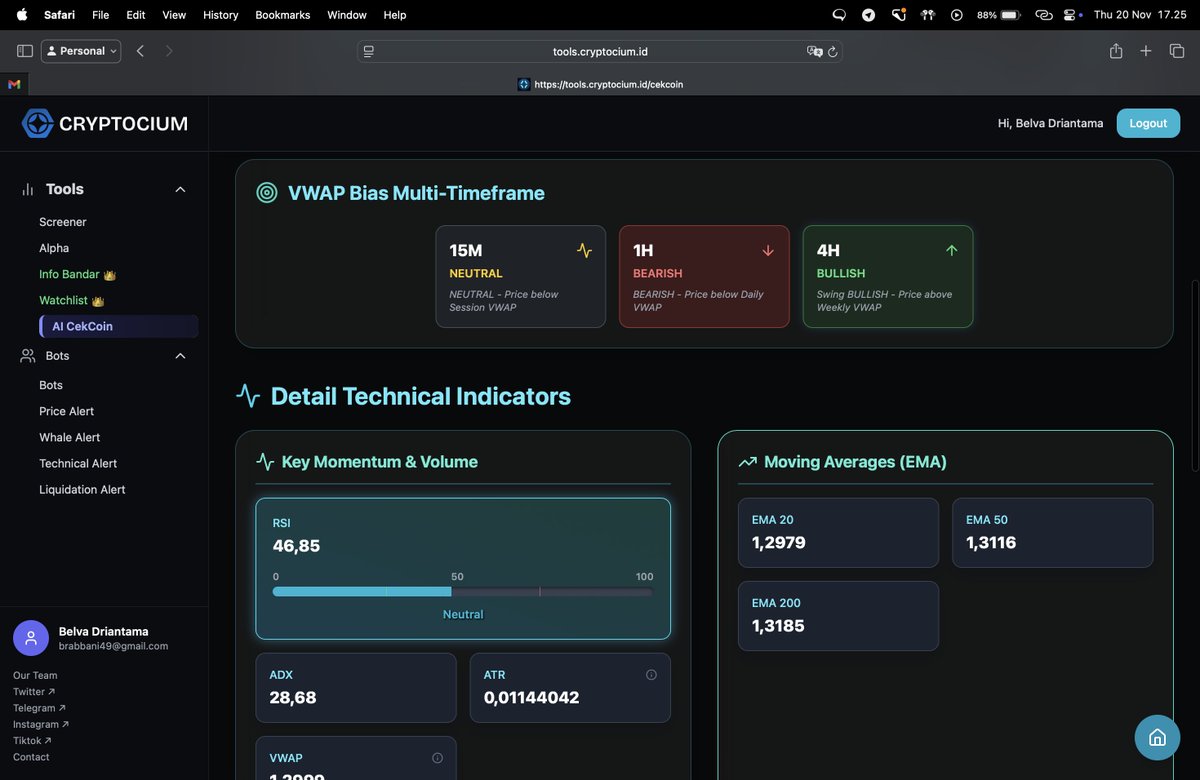Image resolution: width=1200 pixels, height=780 pixels.
Task: Reload the page with refresh icon
Action: point(832,52)
